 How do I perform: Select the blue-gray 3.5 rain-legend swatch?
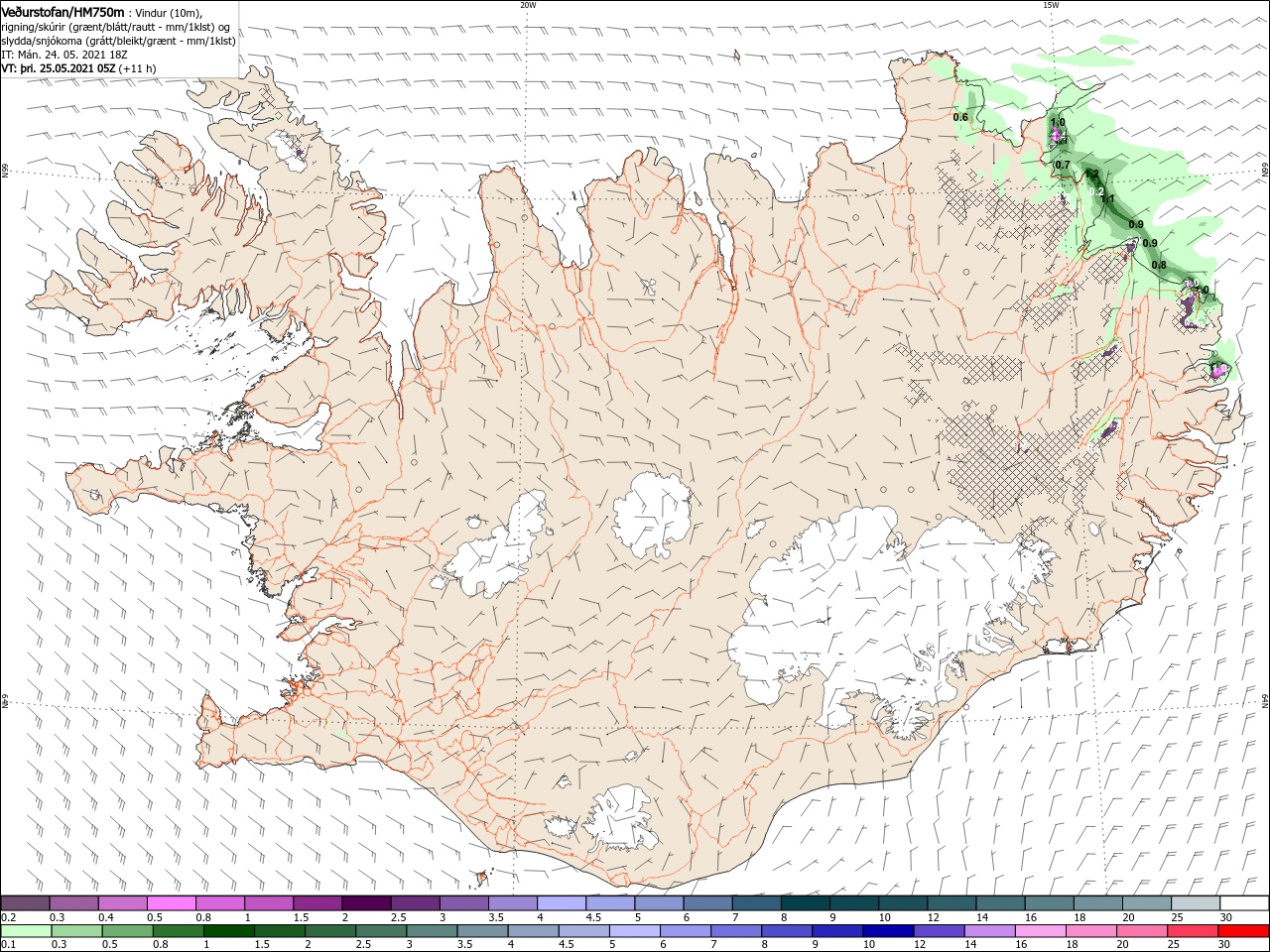[482, 931]
